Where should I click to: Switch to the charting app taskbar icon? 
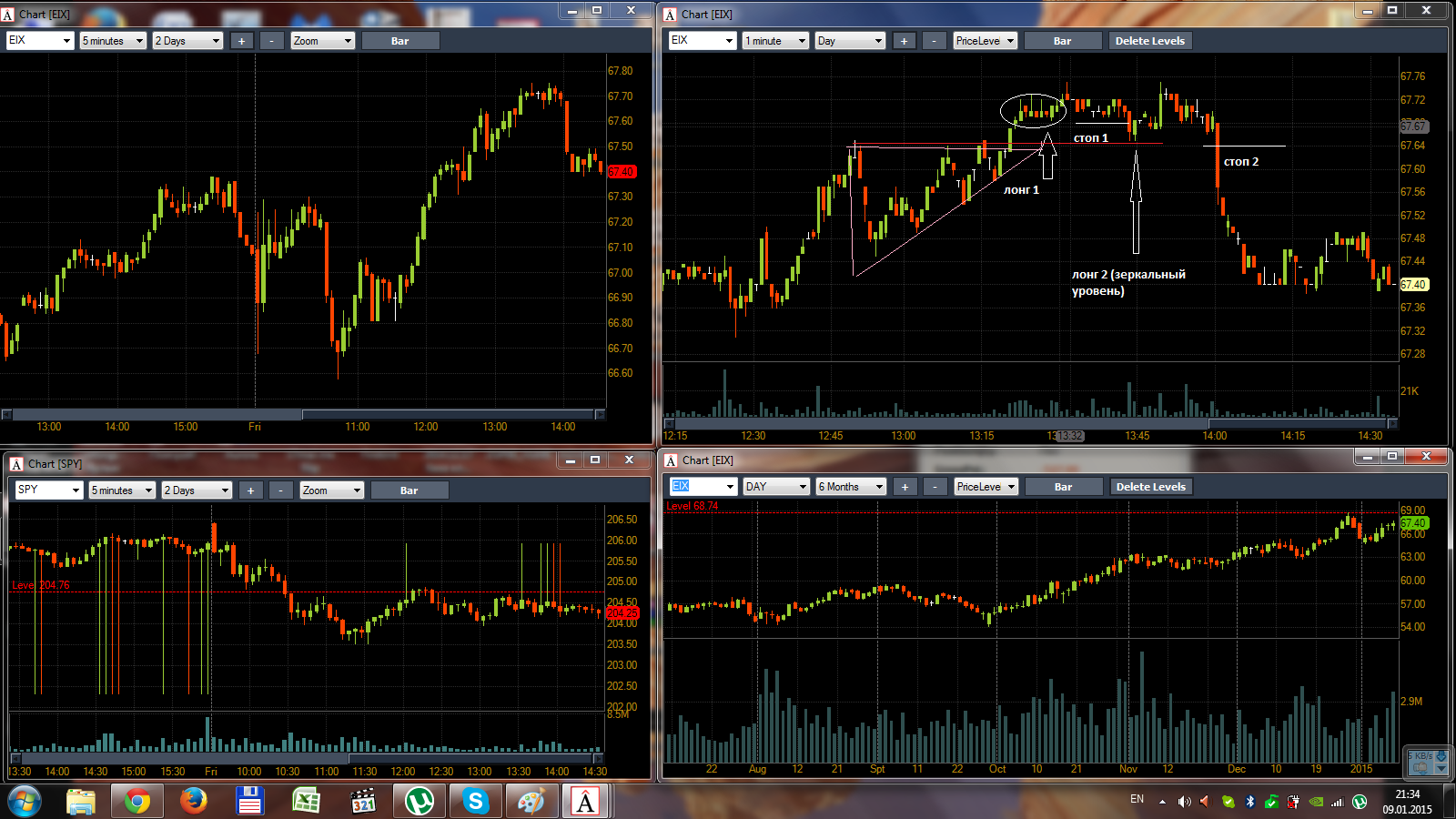coord(585,802)
